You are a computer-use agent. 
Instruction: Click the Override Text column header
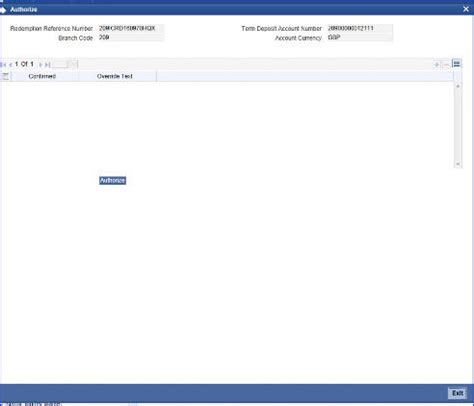tap(115, 76)
